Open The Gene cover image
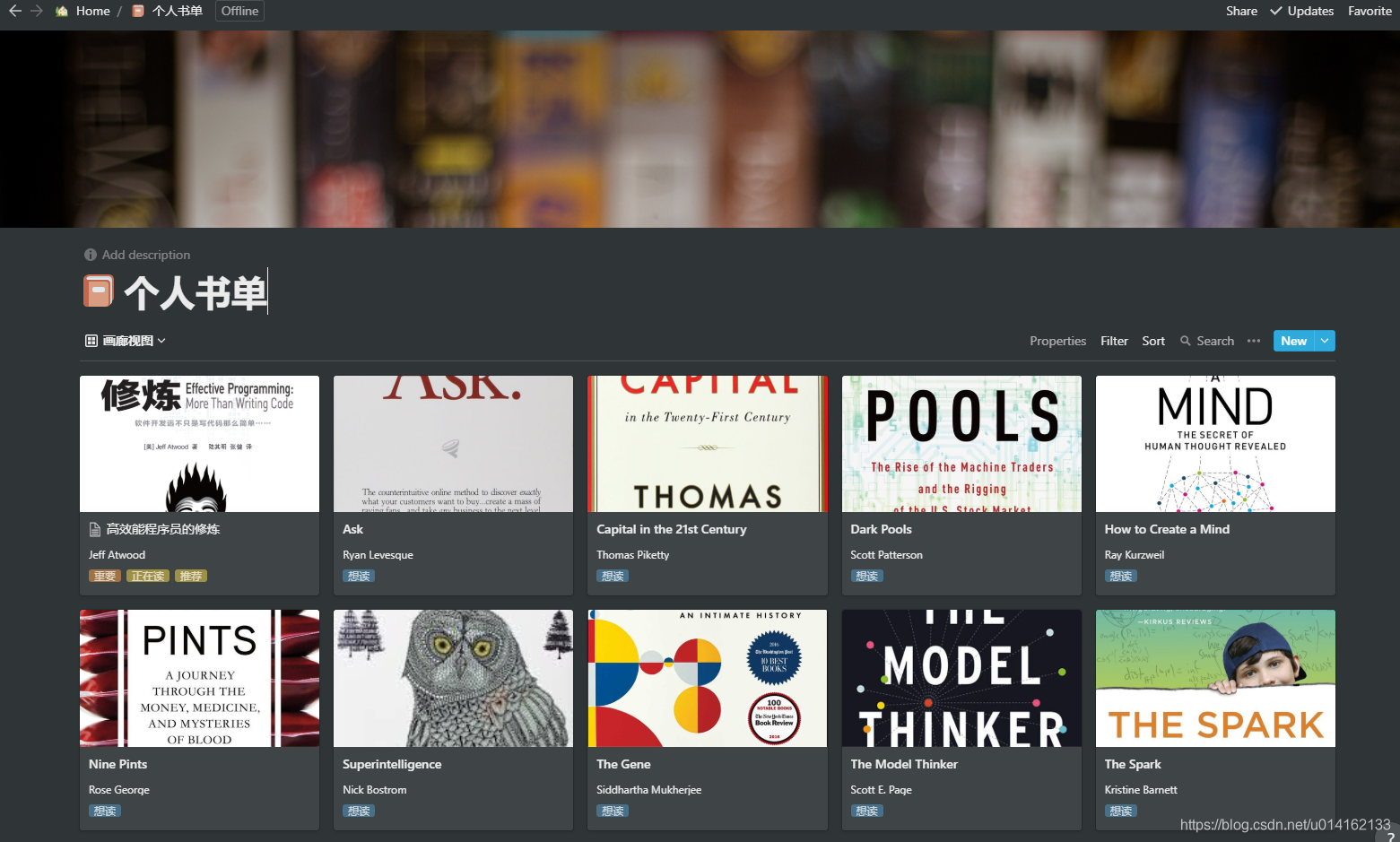 pyautogui.click(x=708, y=678)
